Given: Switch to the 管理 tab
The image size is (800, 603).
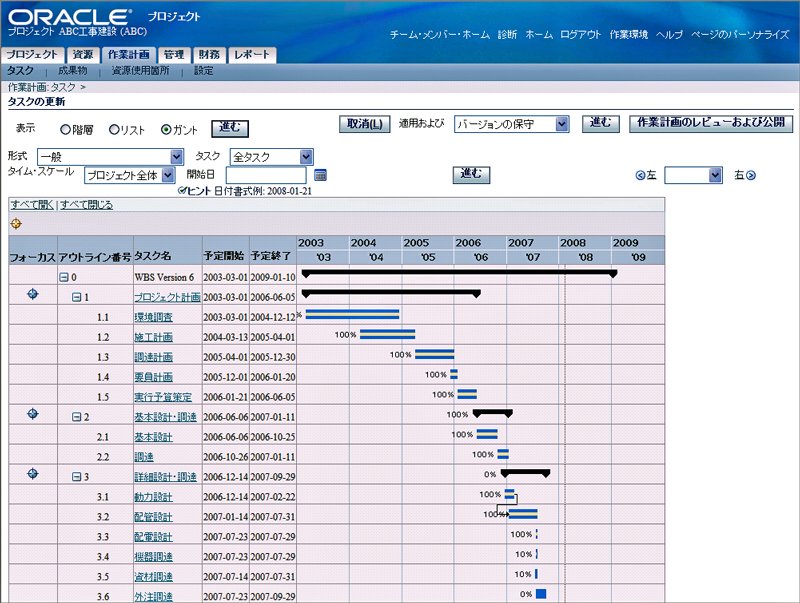Looking at the screenshot, I should pyautogui.click(x=174, y=55).
